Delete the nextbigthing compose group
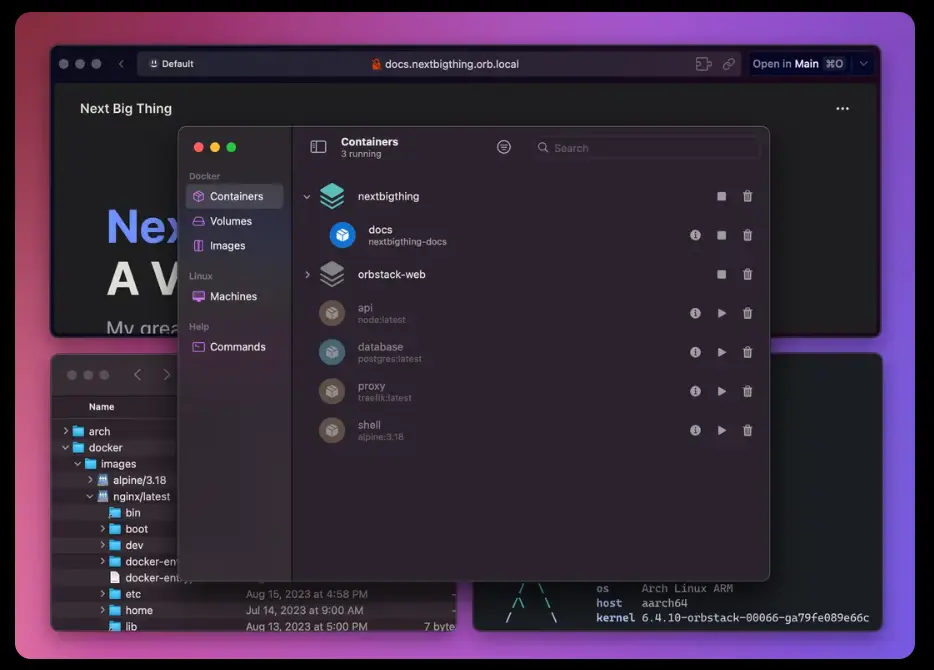Viewport: 934px width, 670px height. pos(748,197)
